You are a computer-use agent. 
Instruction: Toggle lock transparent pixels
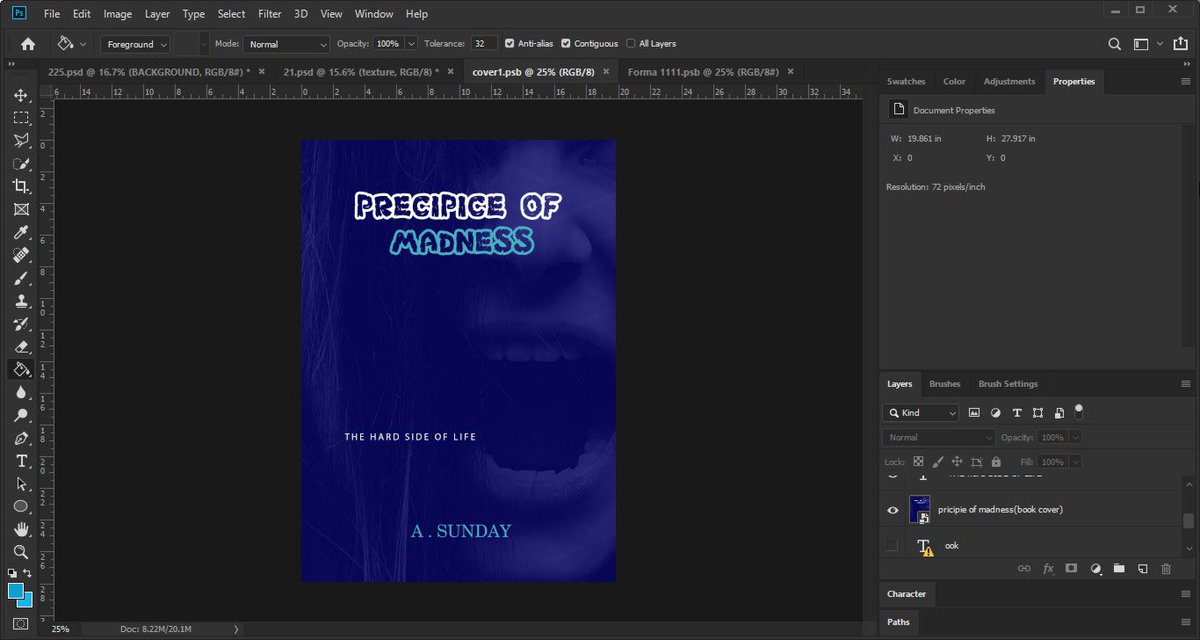pos(918,462)
